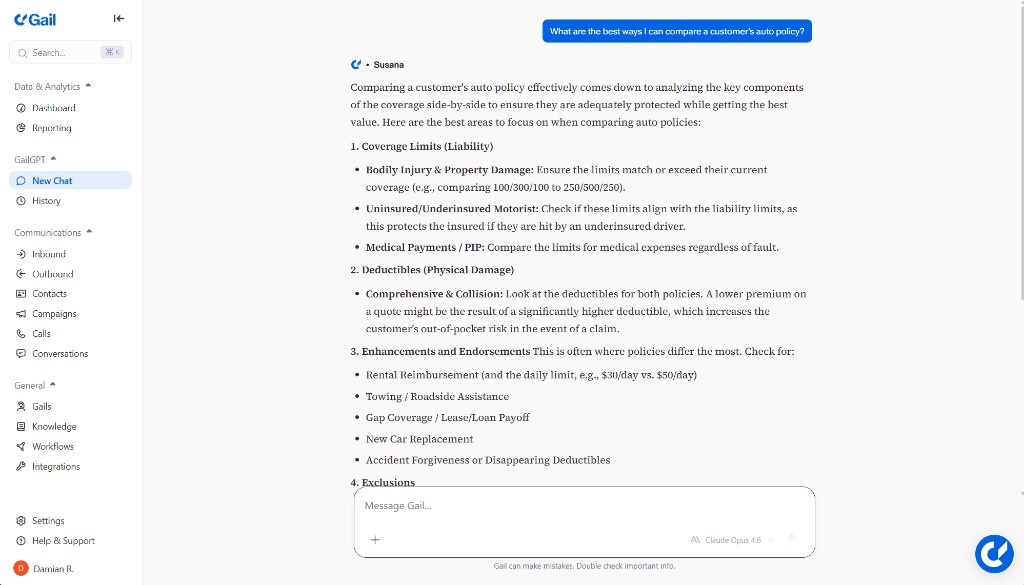
Task: Open the Claude Opus 4.6 model dropdown
Action: 733,540
